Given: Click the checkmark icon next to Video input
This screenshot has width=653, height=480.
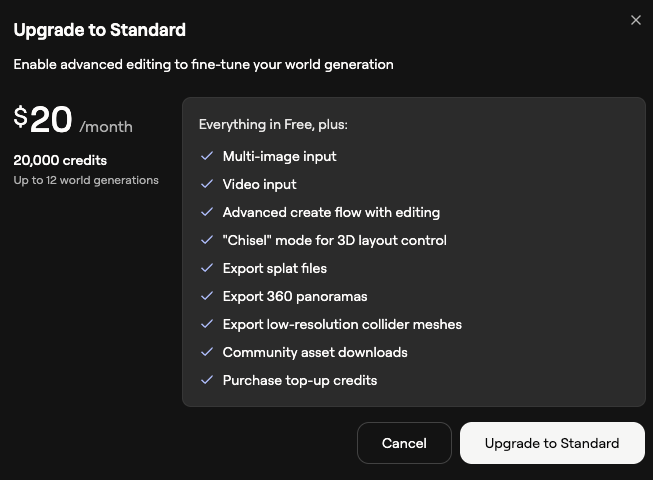Looking at the screenshot, I should coord(207,184).
